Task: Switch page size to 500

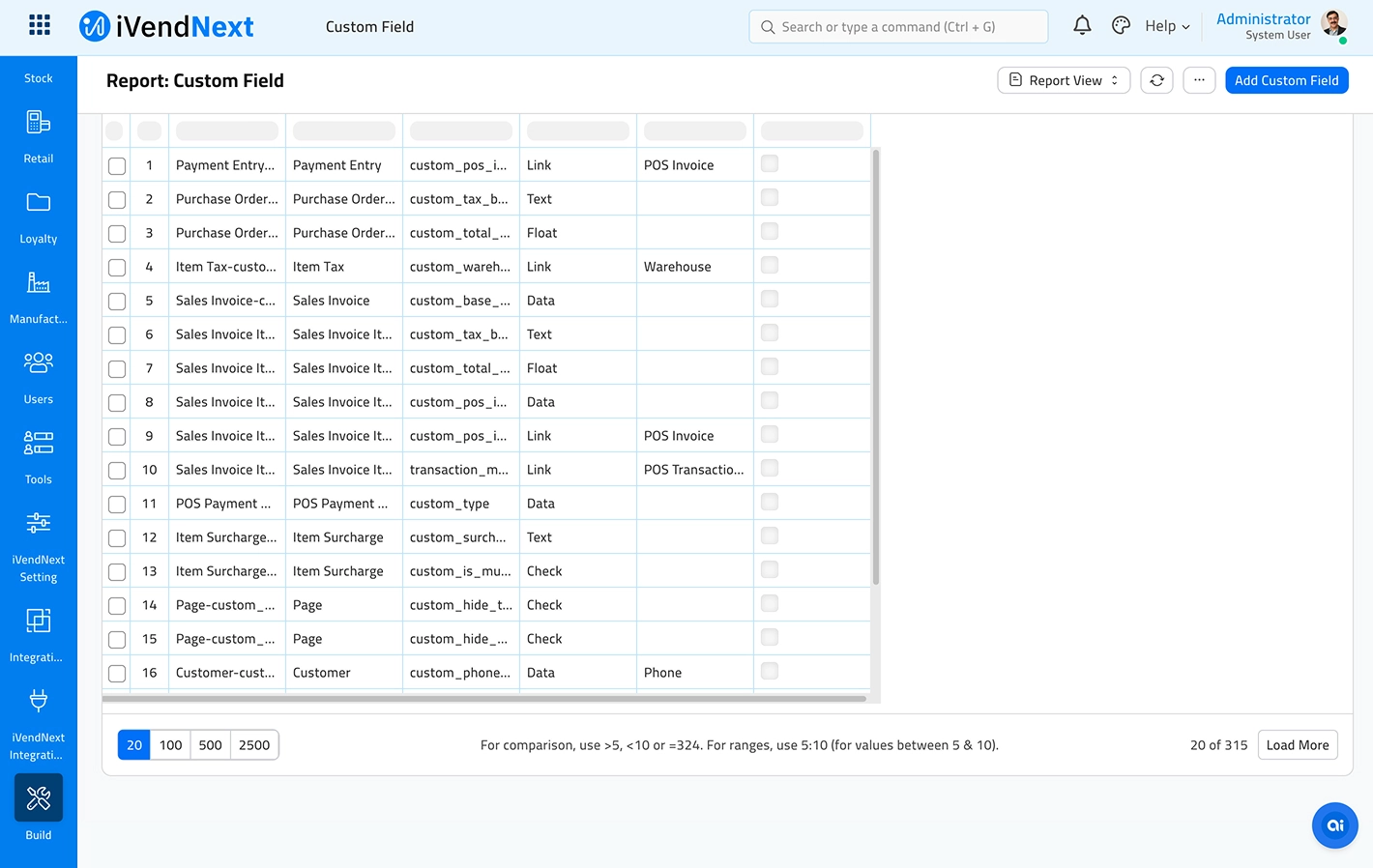Action: 210,745
